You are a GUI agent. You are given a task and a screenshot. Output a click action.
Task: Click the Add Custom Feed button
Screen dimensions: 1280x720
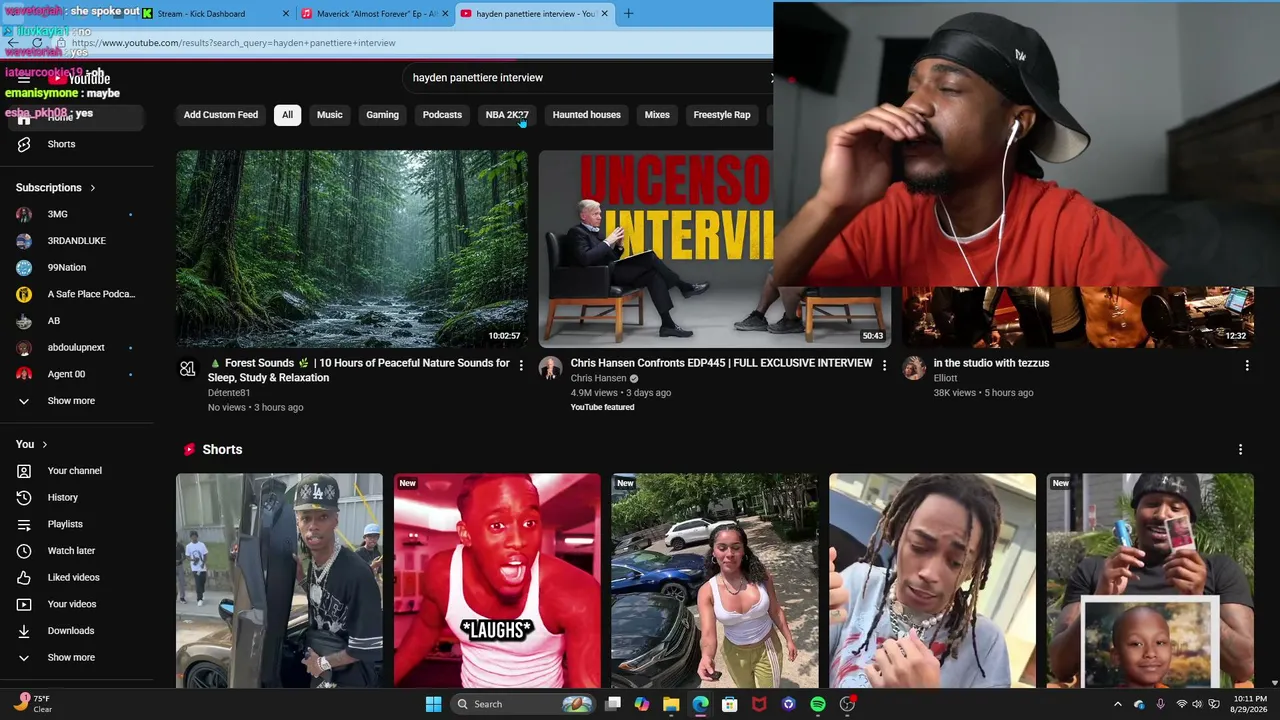pyautogui.click(x=221, y=115)
